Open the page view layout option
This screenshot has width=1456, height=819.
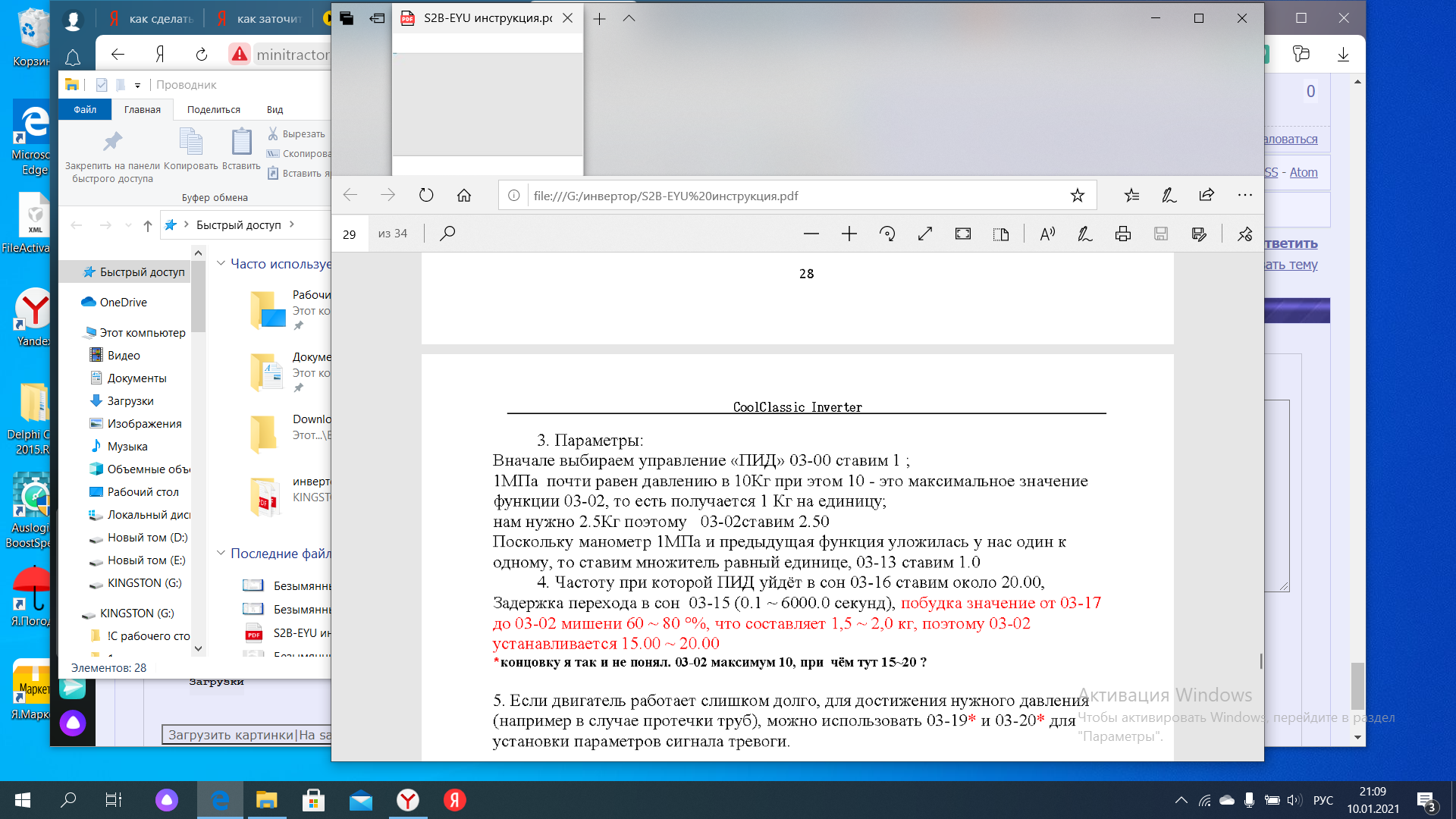click(x=1001, y=234)
